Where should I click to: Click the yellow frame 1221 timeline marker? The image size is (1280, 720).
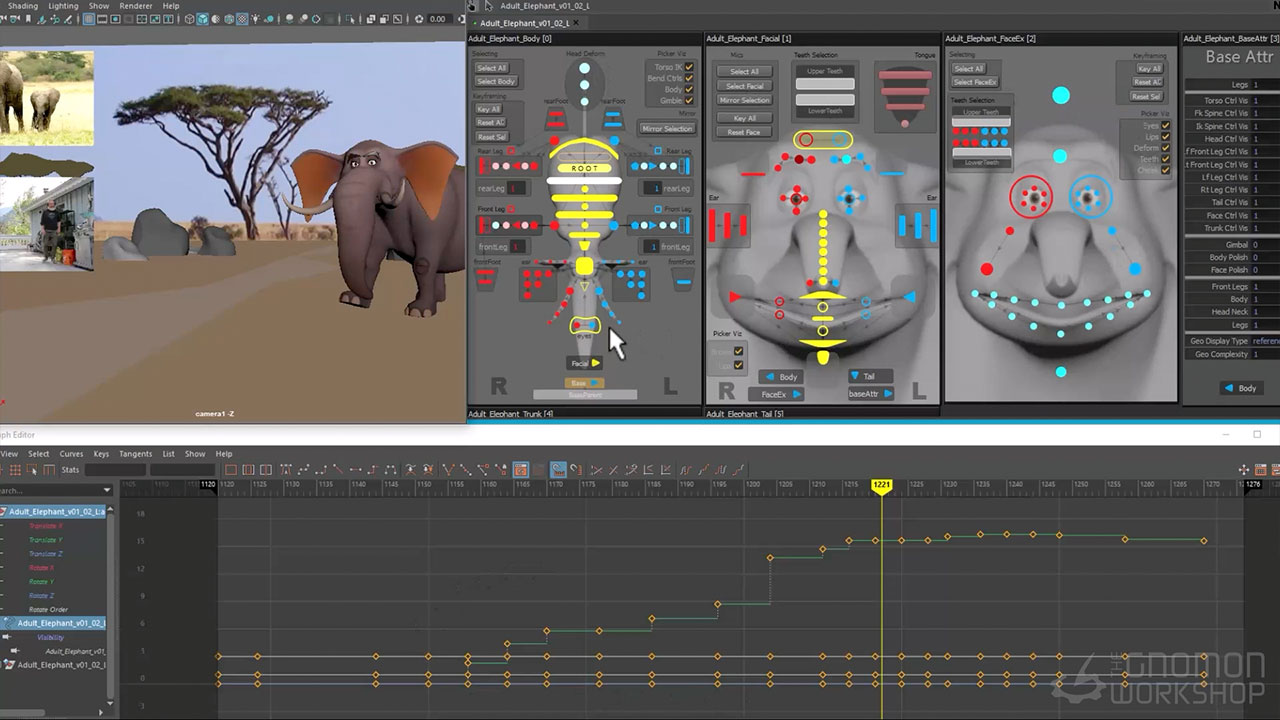coord(881,485)
